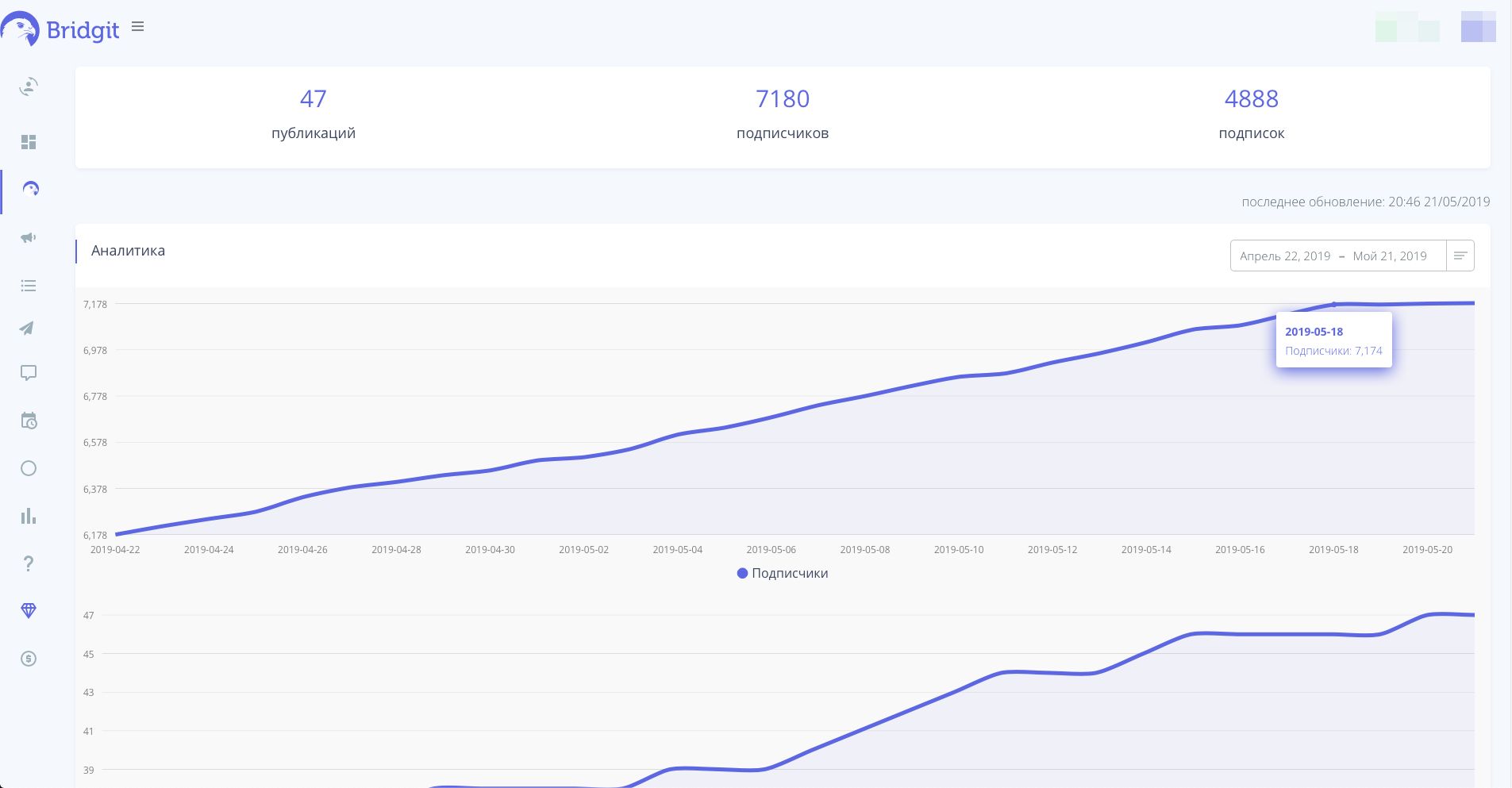
Task: Open the scheduled posts calendar icon
Action: [29, 421]
